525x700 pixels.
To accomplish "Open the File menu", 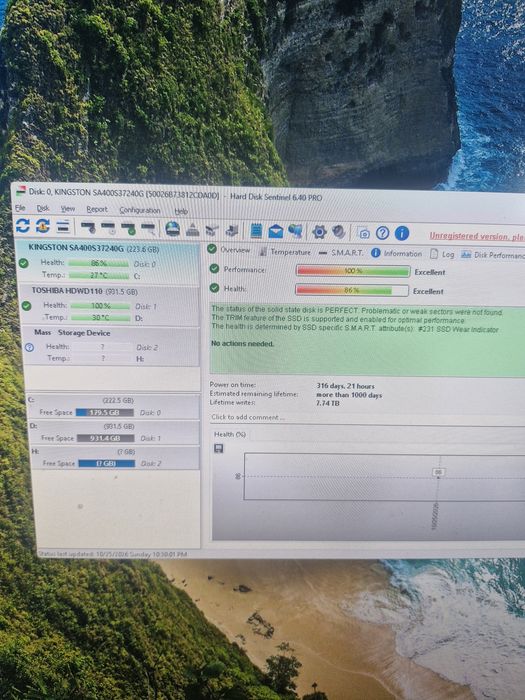I will [20, 208].
